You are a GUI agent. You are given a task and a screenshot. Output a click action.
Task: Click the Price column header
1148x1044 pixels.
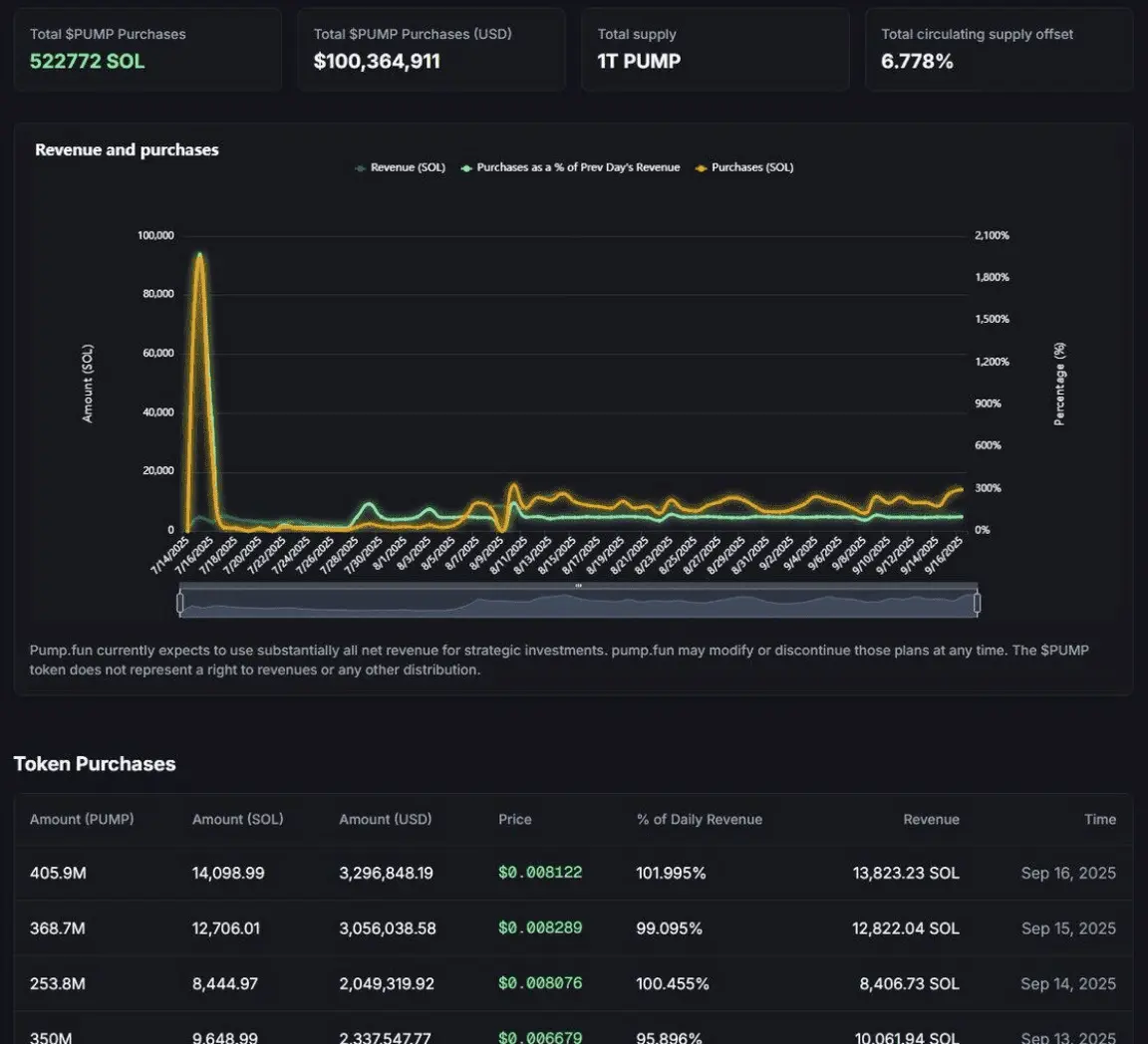(x=514, y=819)
